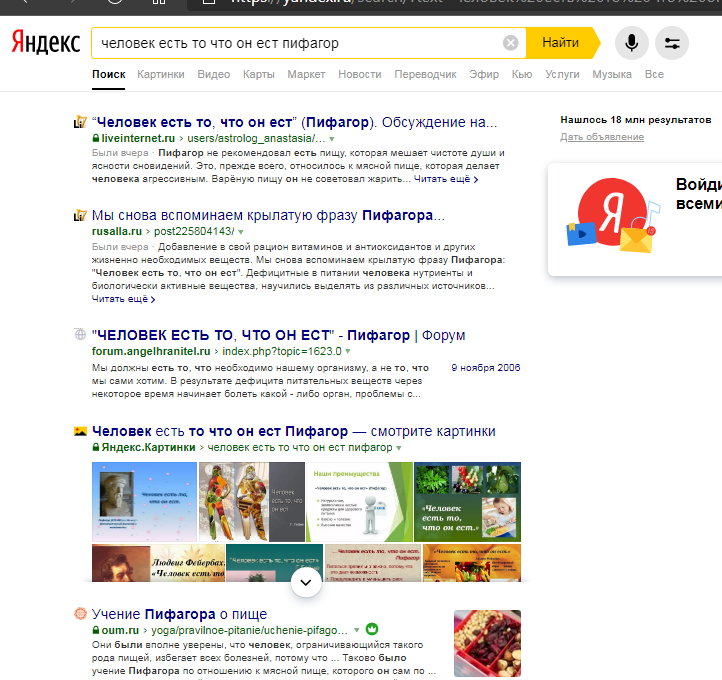Click the globe favicon beside the forum result
722x680 pixels.
80,335
